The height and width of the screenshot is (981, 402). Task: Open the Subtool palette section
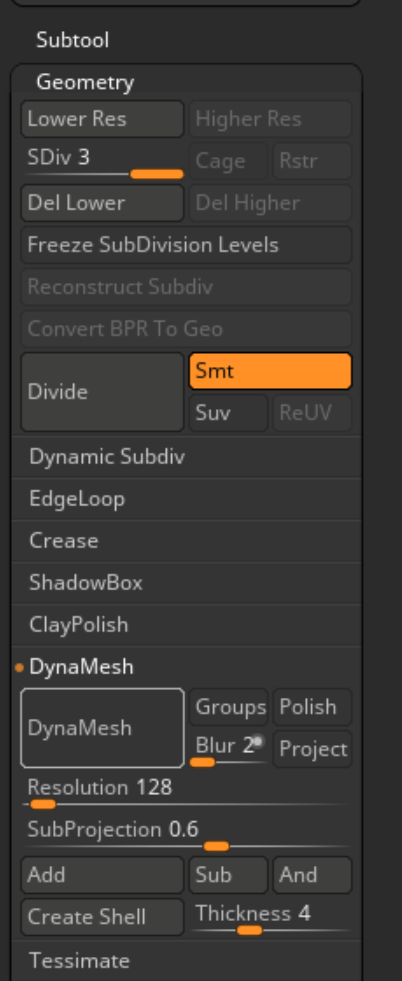pos(73,40)
